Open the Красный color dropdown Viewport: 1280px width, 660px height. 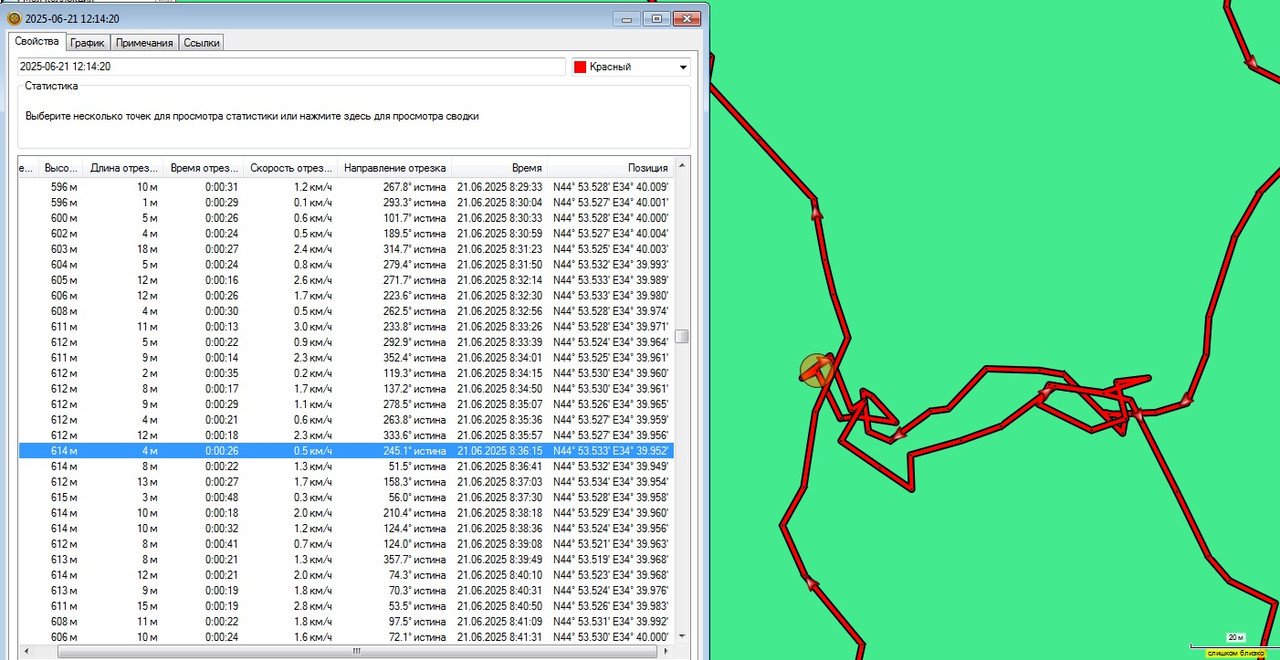[631, 67]
